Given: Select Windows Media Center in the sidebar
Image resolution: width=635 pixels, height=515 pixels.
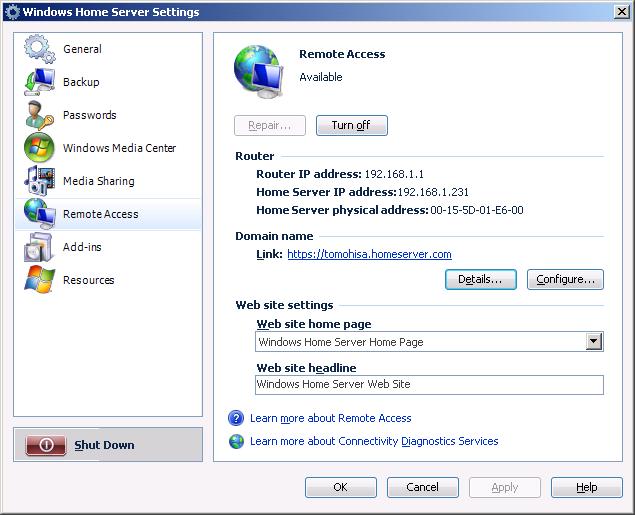Looking at the screenshot, I should [108, 148].
